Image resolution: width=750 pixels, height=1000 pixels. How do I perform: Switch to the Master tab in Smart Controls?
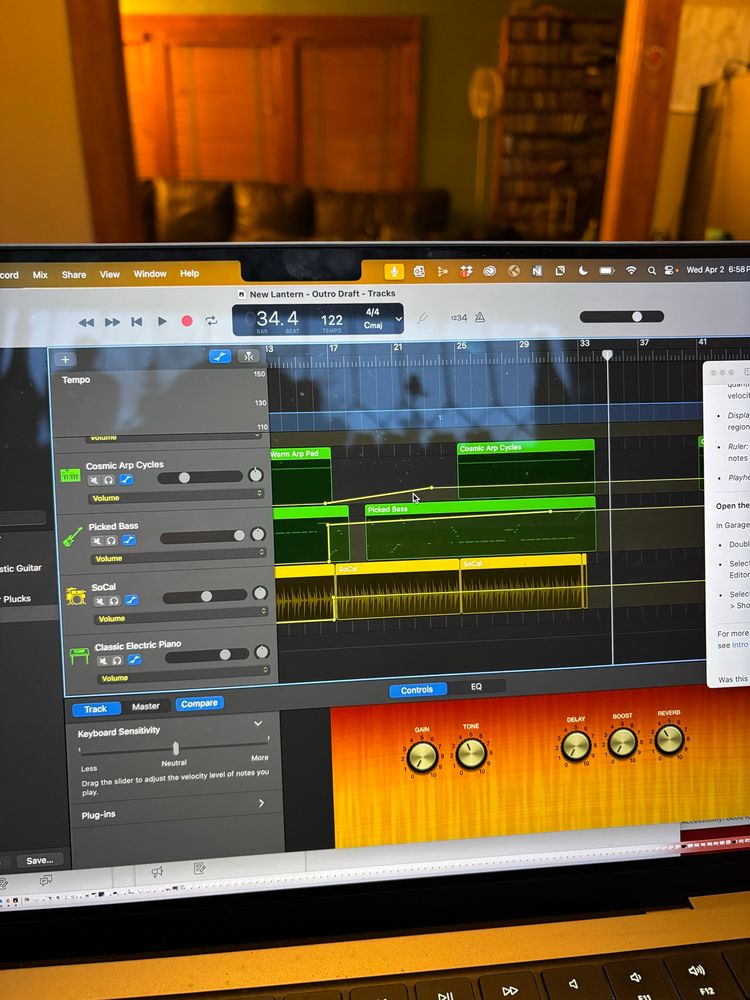145,707
